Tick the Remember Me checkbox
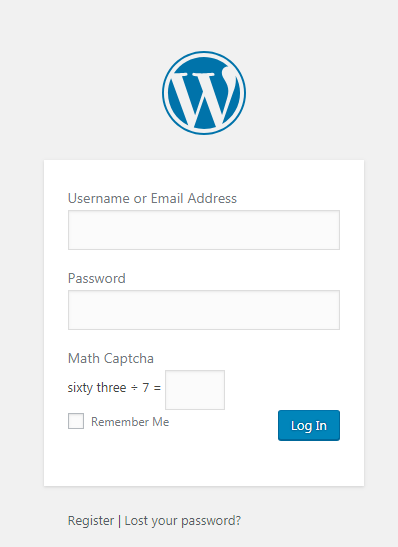Screen dimensions: 398x547 (76, 421)
